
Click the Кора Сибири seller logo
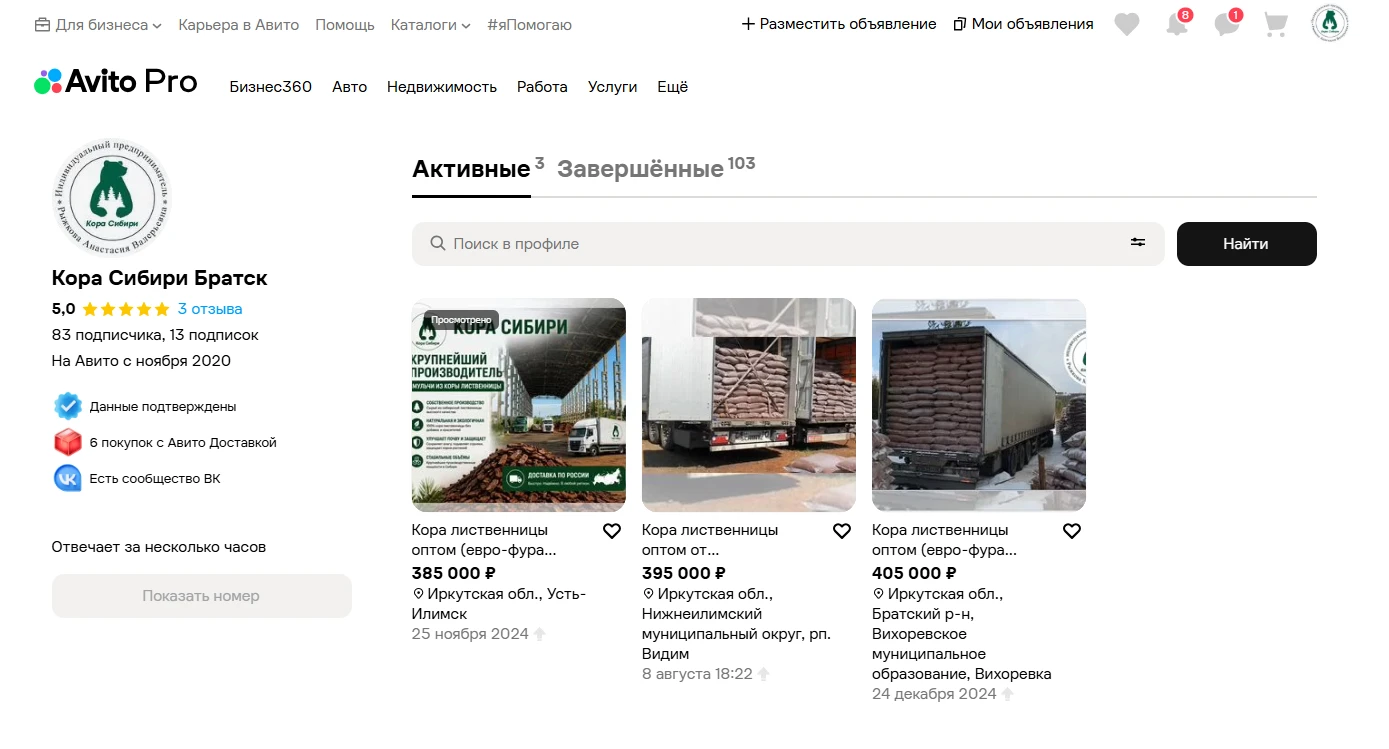click(x=111, y=197)
